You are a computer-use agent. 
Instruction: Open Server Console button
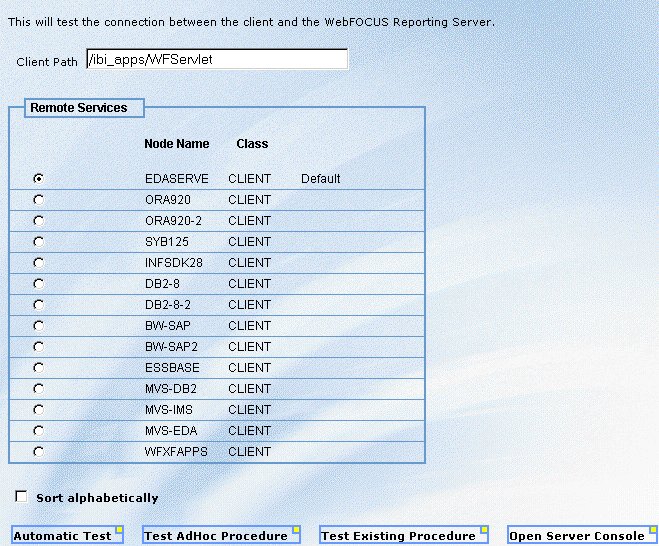click(582, 535)
